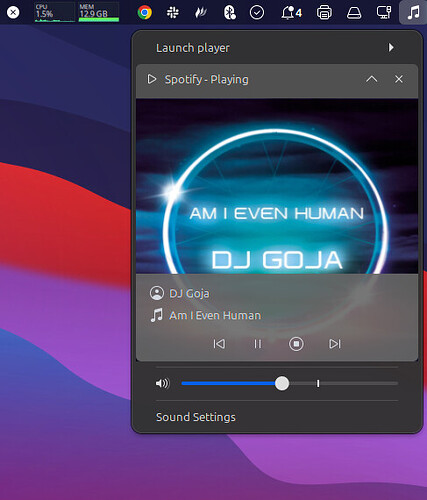
Task: Click the track title Am I Even Human
Action: [x=215, y=315]
